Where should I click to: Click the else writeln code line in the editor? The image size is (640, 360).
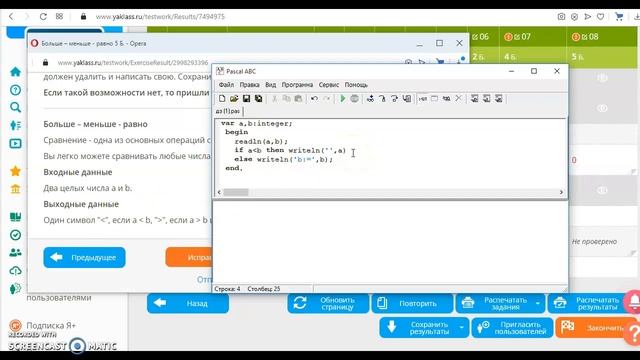tap(284, 159)
